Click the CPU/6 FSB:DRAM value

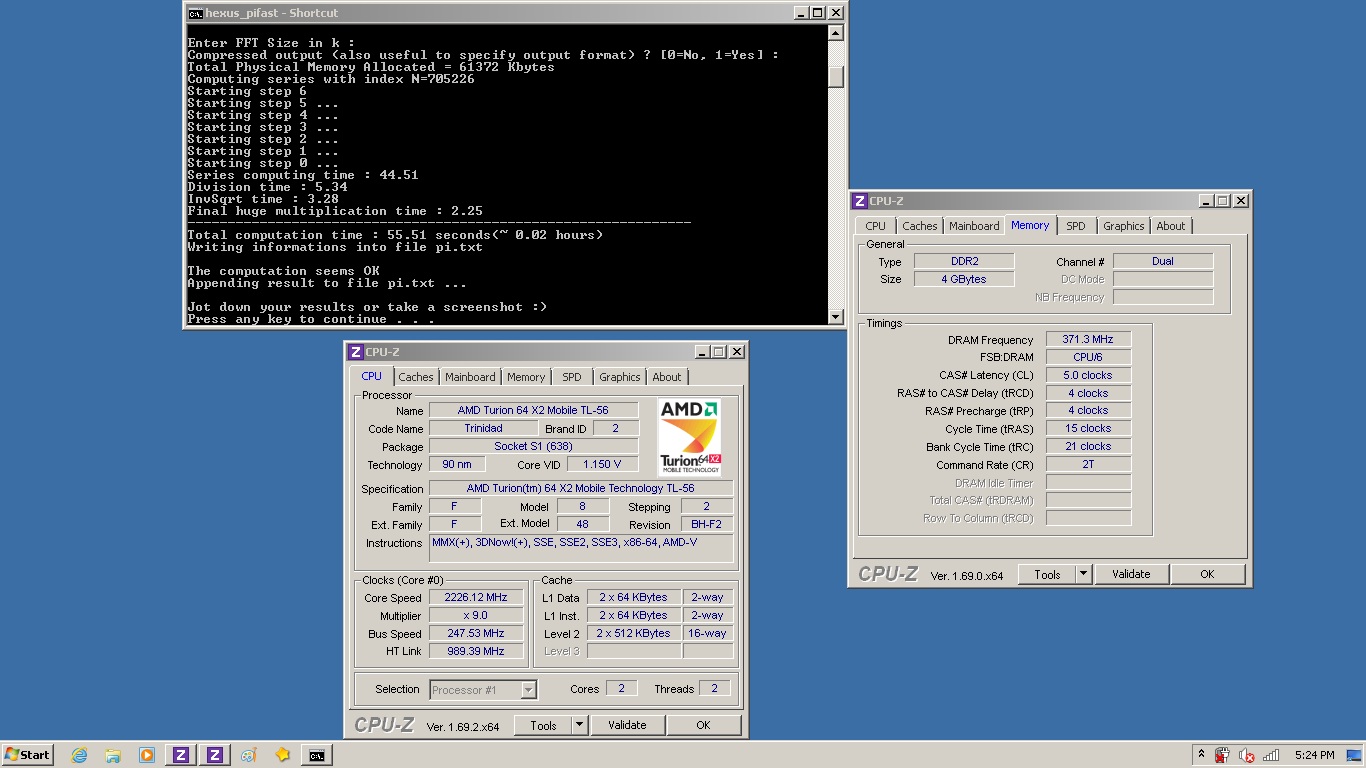coord(1088,357)
